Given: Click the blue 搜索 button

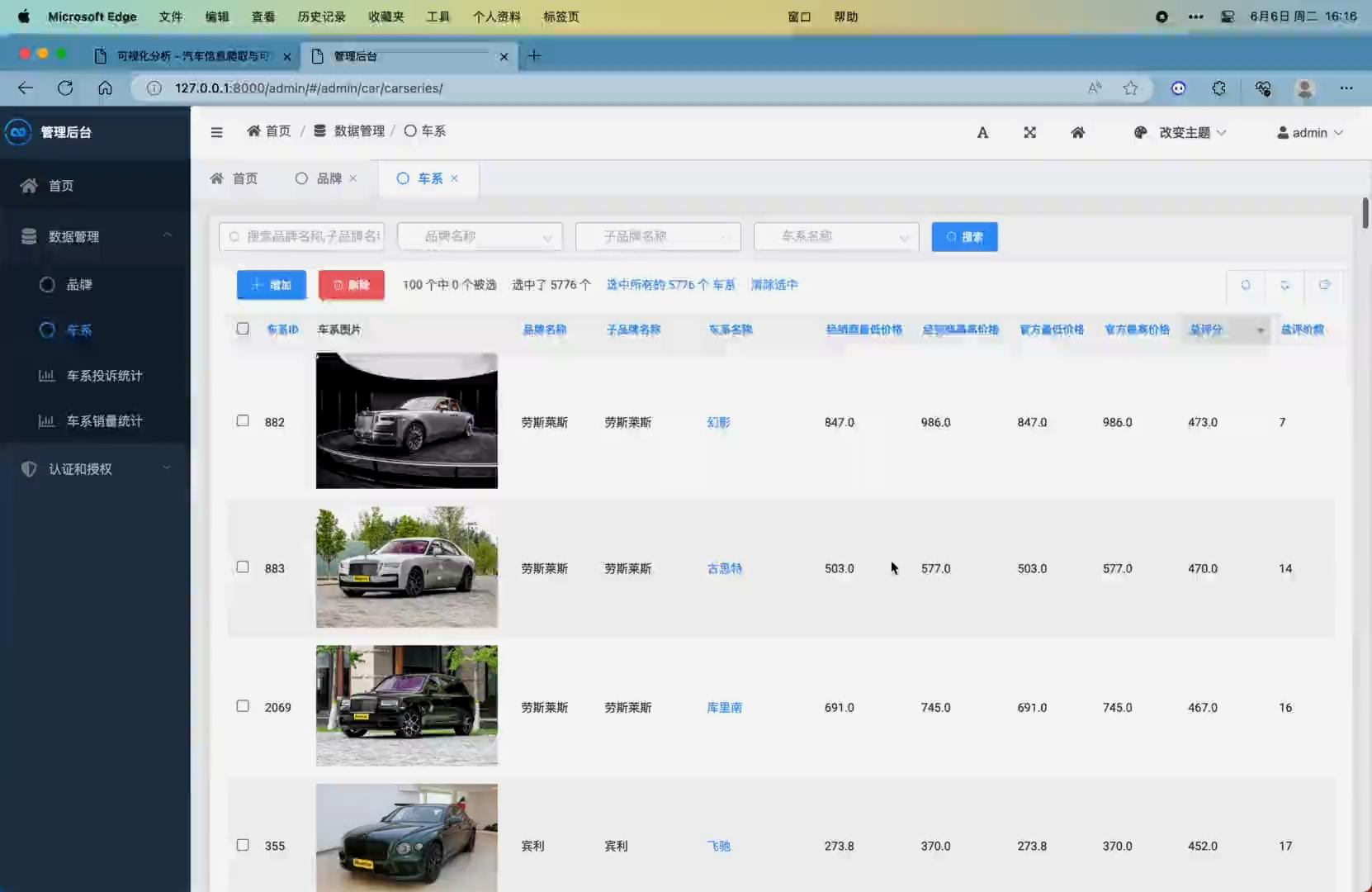Looking at the screenshot, I should (964, 237).
